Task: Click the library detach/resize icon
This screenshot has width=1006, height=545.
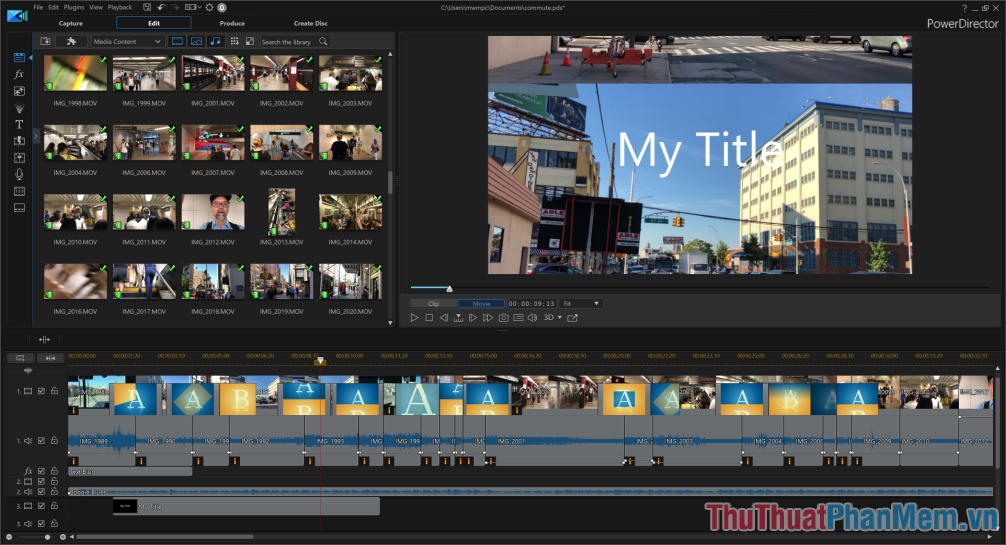Action: click(x=250, y=41)
